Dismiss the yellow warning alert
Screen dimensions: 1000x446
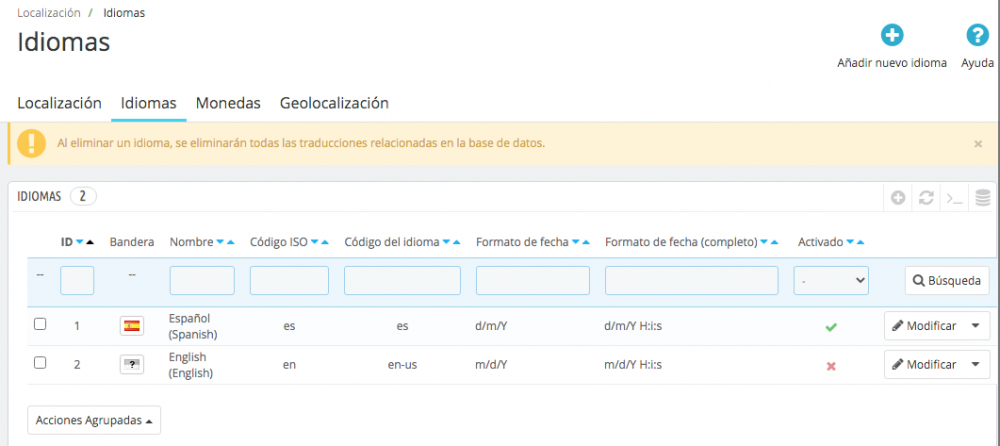tap(978, 144)
